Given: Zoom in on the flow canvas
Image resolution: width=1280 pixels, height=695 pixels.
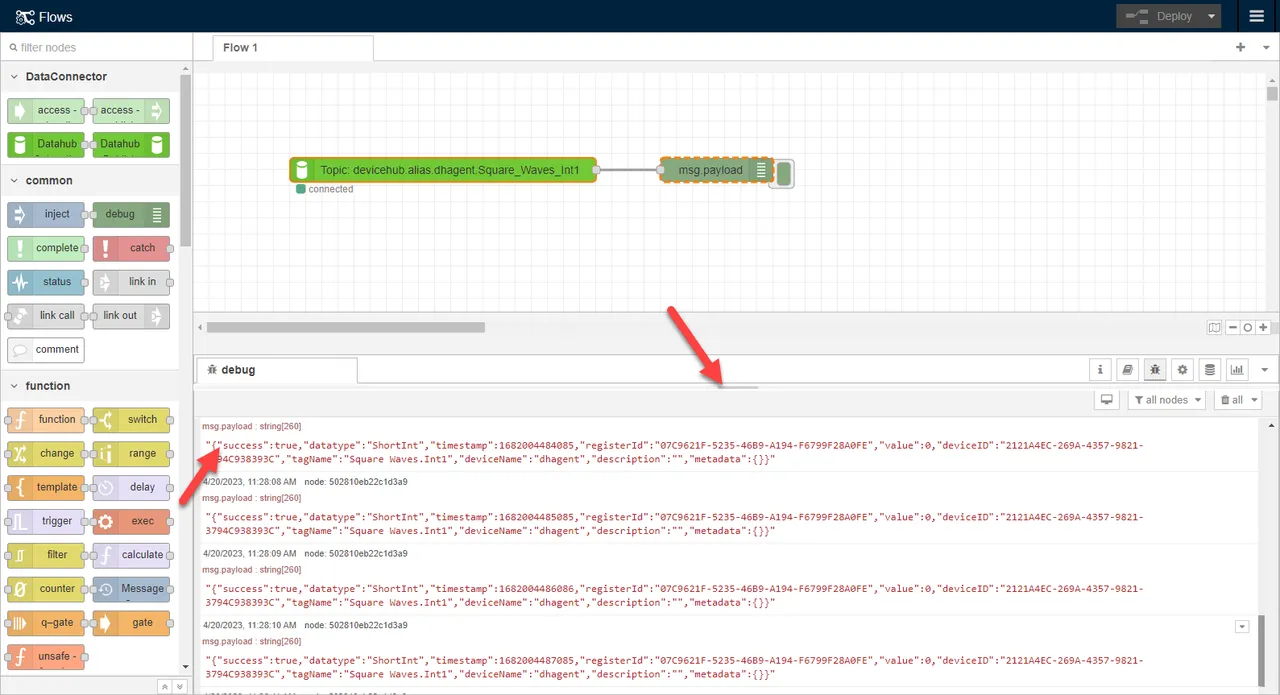Looking at the screenshot, I should coord(1262,327).
